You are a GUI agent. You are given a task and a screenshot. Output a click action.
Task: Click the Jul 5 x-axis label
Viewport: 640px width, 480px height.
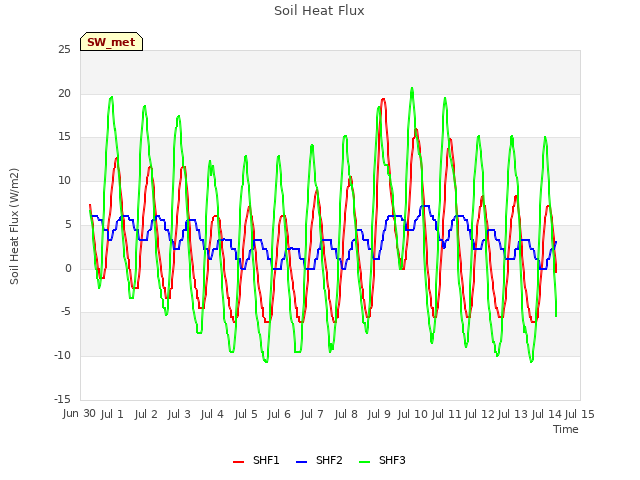click(x=246, y=414)
